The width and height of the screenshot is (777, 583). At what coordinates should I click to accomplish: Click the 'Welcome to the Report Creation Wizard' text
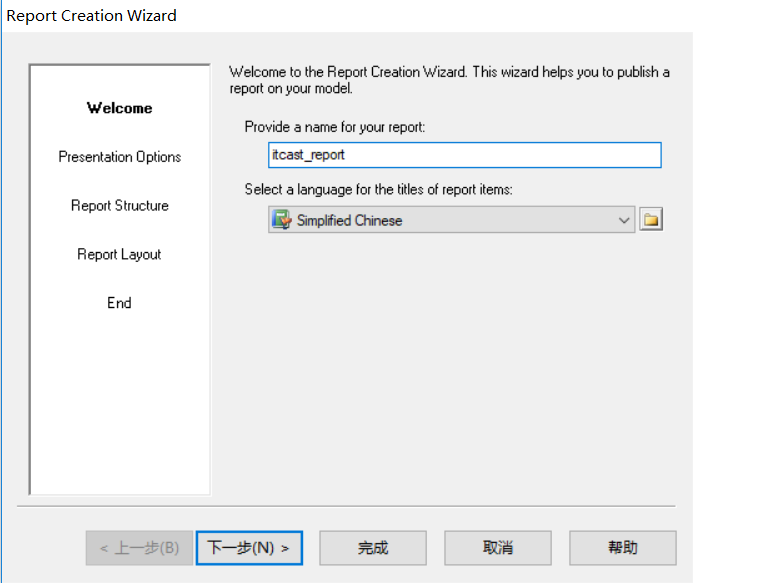pyautogui.click(x=449, y=80)
